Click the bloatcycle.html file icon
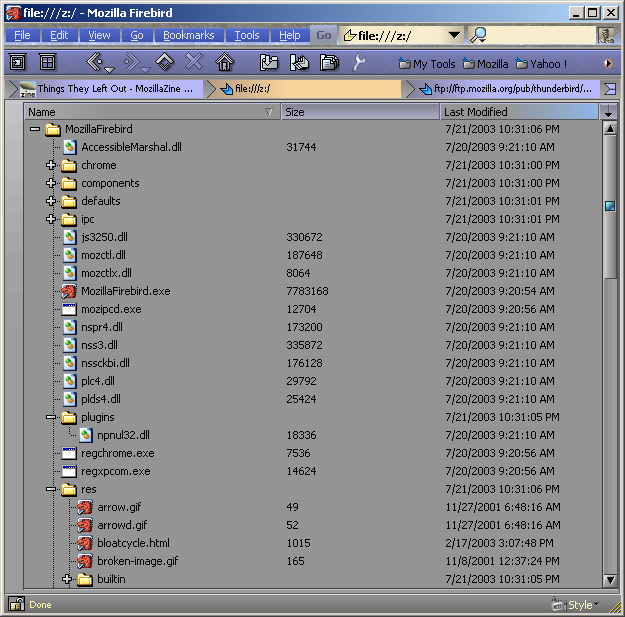 pos(85,543)
